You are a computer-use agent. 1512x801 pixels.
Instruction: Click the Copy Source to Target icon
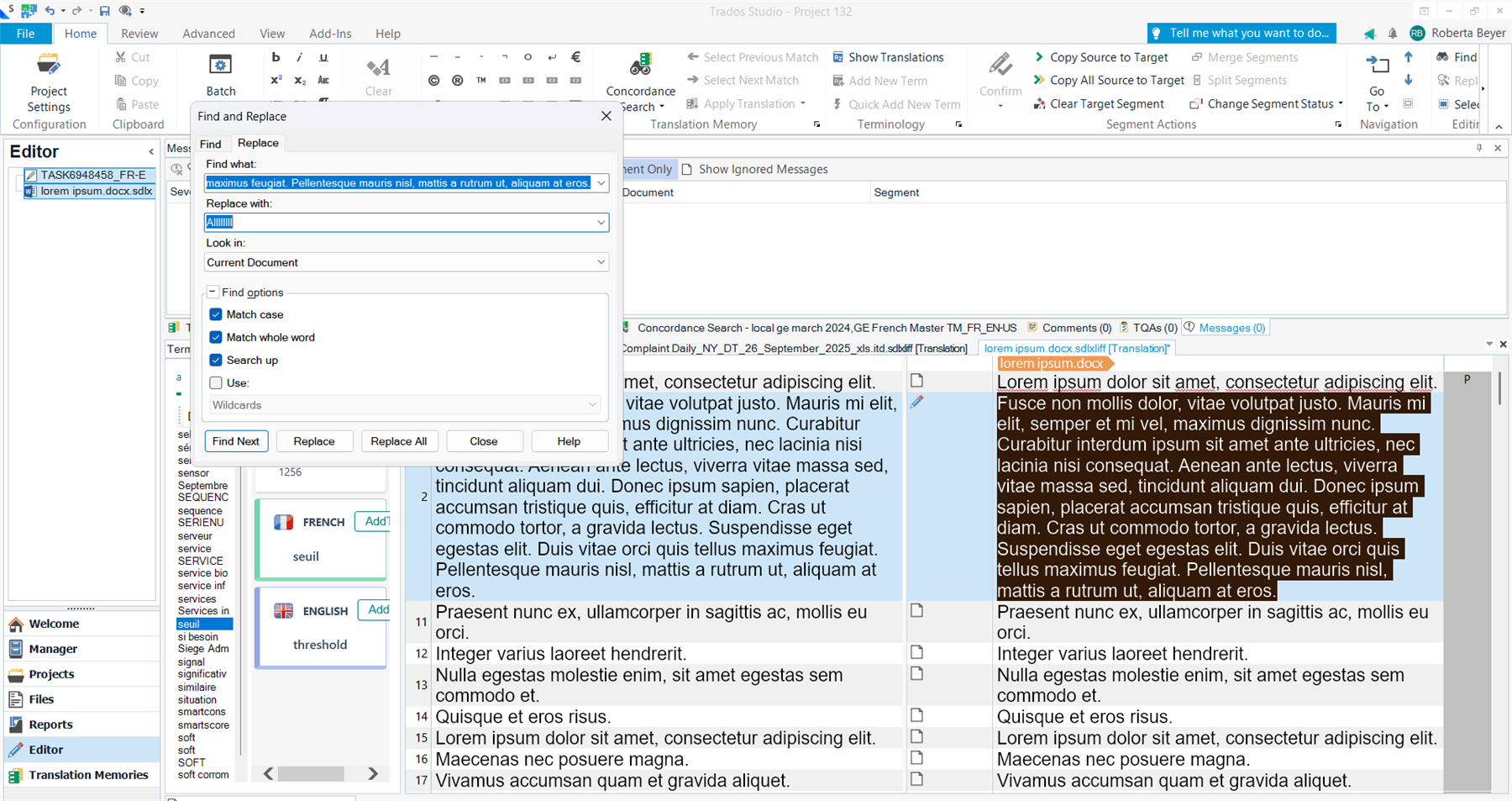[x=1039, y=56]
